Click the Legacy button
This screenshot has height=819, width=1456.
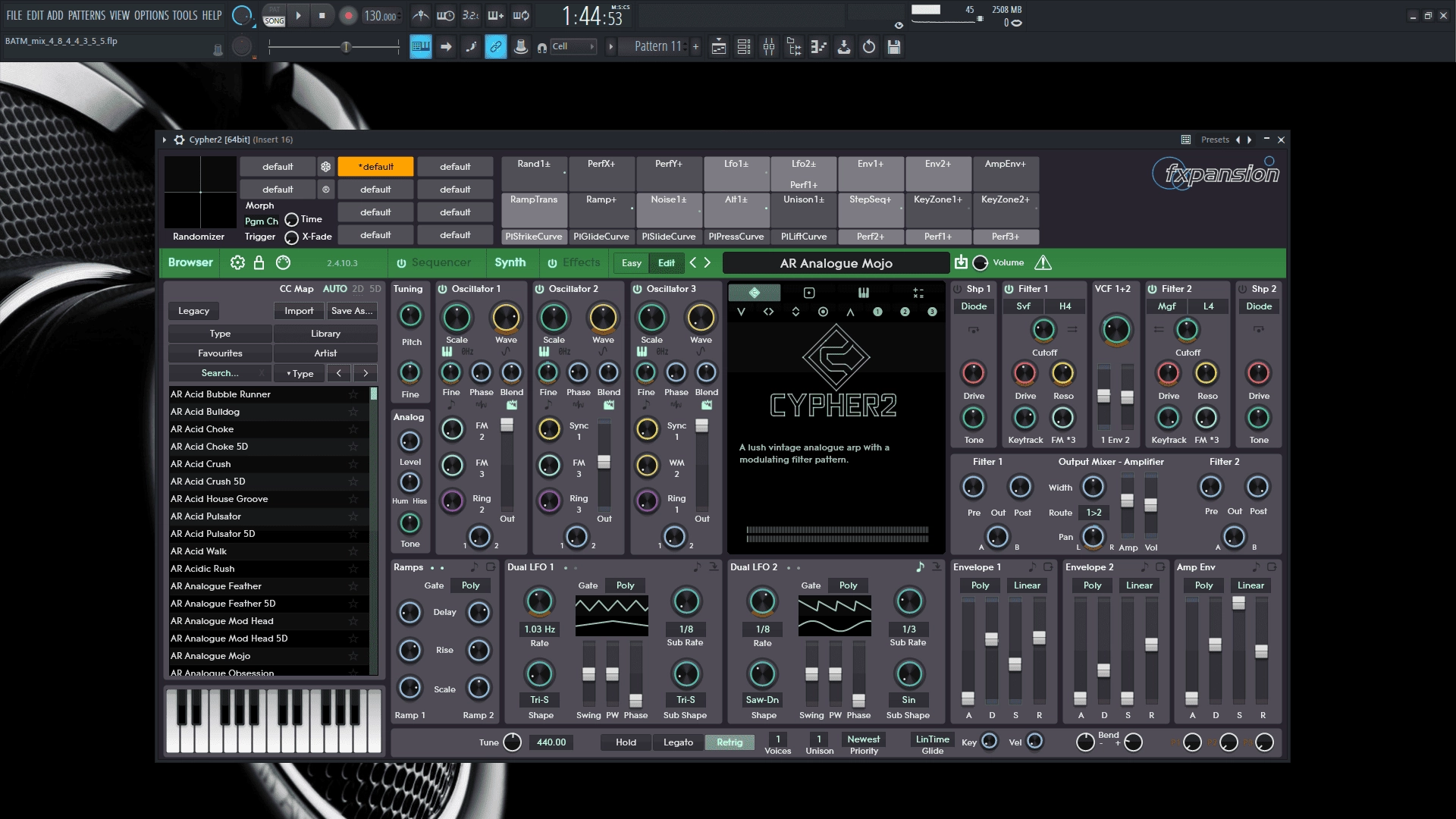pyautogui.click(x=193, y=311)
